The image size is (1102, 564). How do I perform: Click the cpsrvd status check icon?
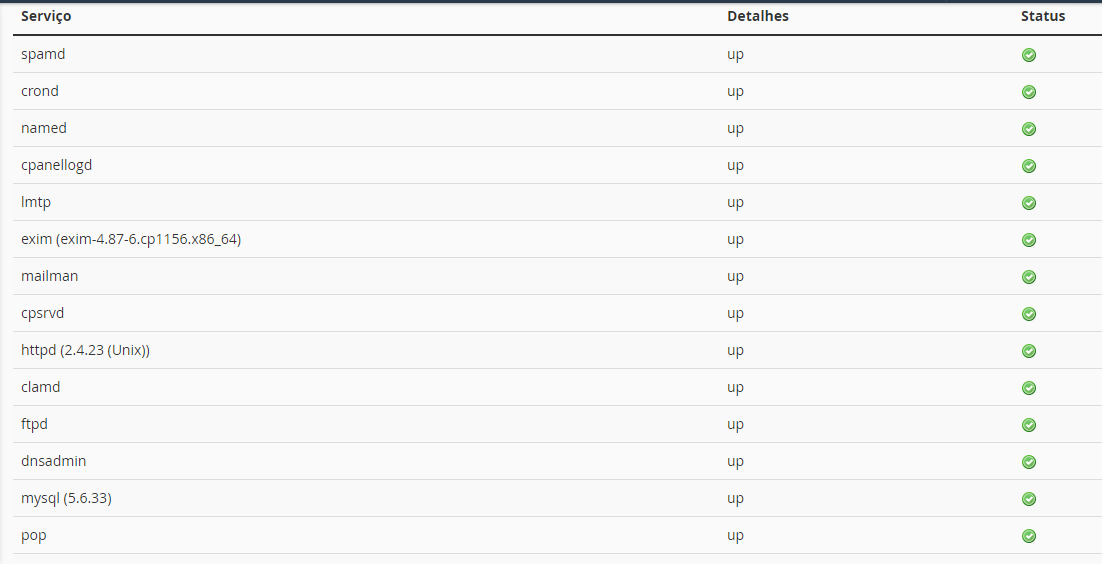pyautogui.click(x=1029, y=314)
